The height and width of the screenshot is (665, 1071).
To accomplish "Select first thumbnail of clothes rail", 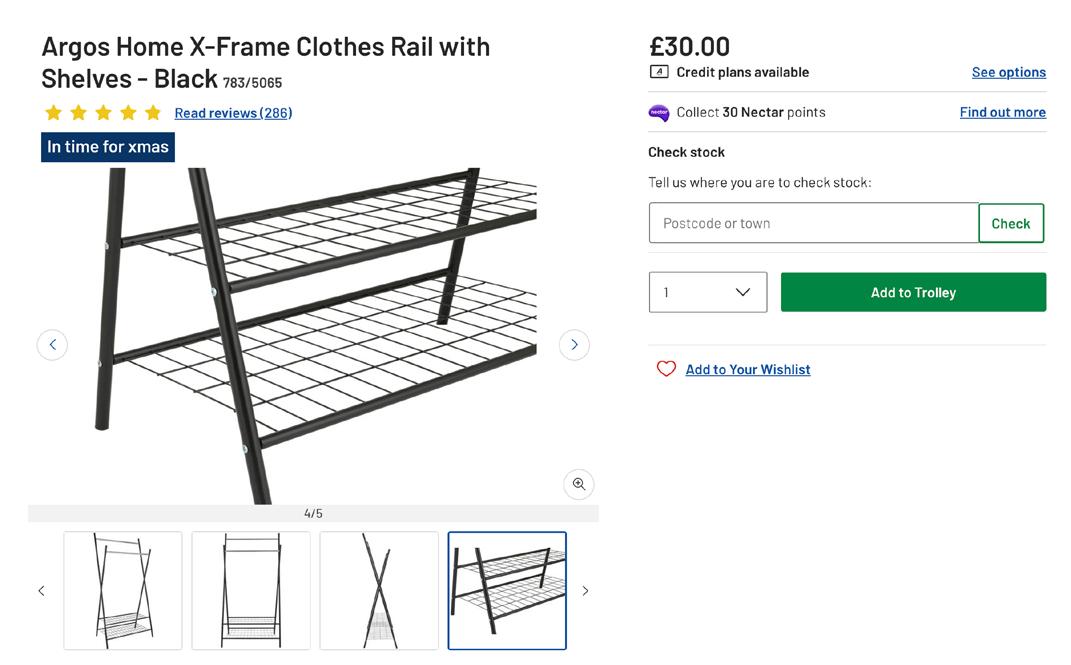I will [x=123, y=591].
